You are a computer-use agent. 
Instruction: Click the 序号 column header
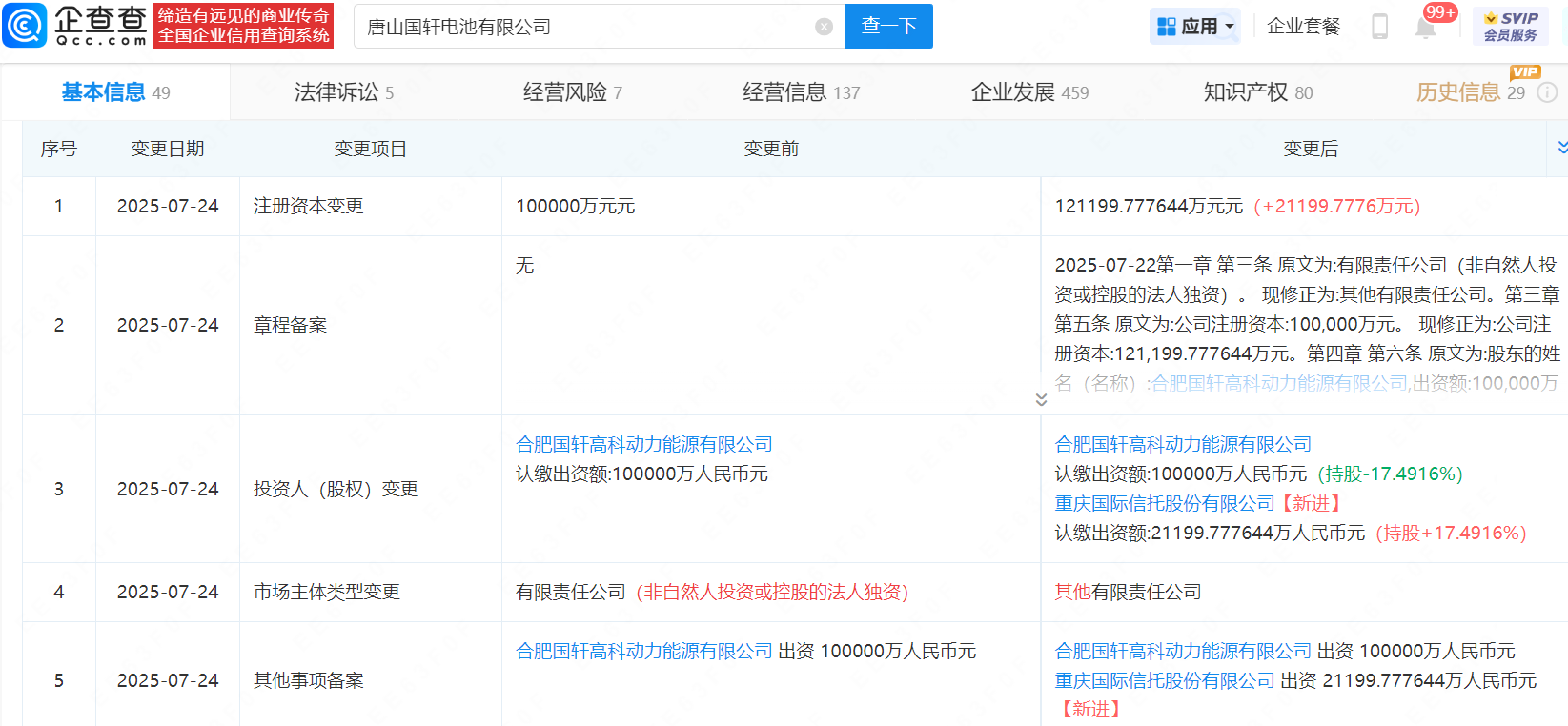pos(59,149)
